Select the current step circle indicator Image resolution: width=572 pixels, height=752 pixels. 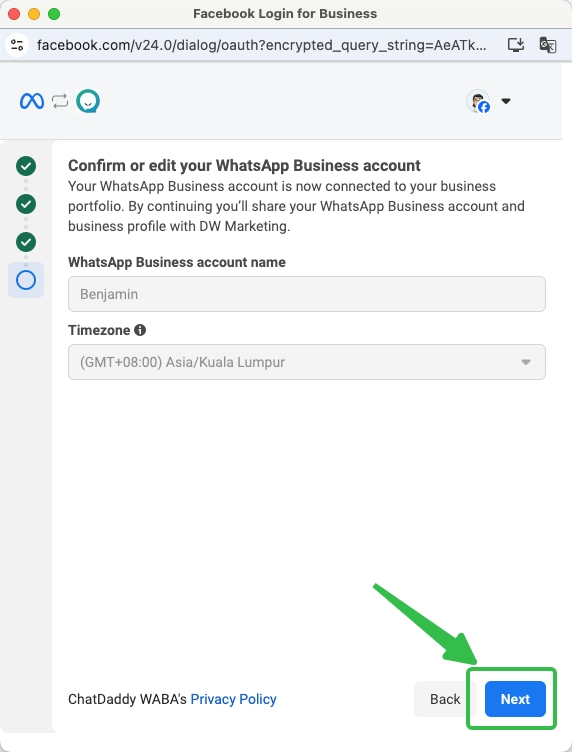[x=26, y=280]
